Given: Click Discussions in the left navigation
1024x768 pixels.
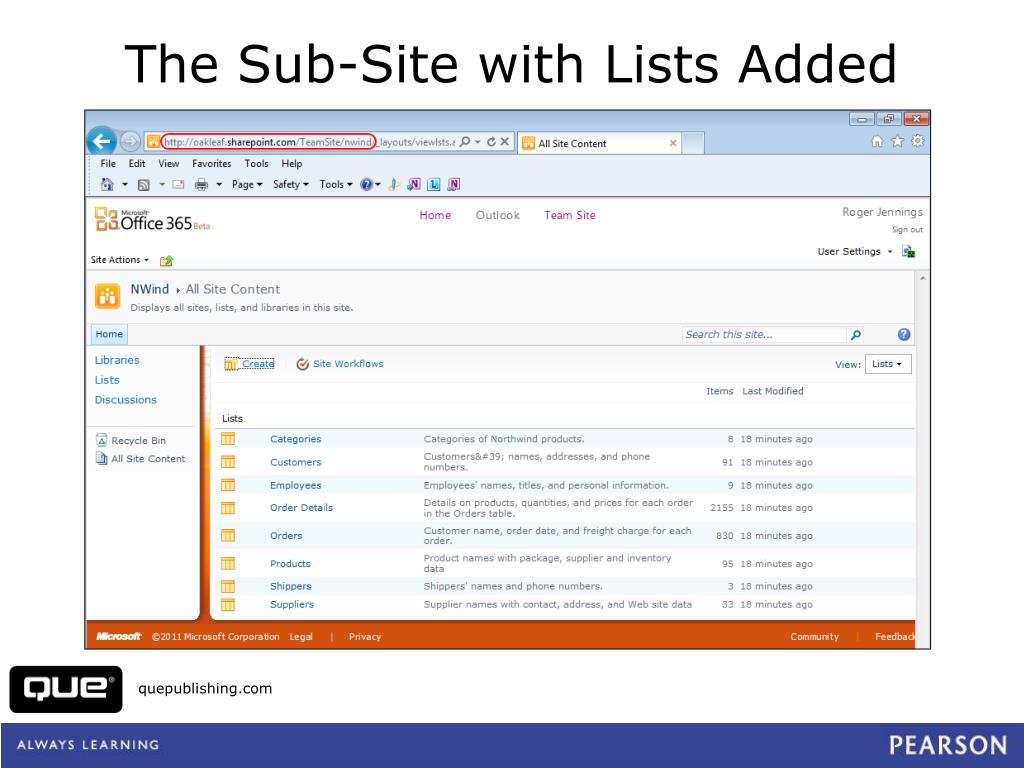Looking at the screenshot, I should [125, 400].
